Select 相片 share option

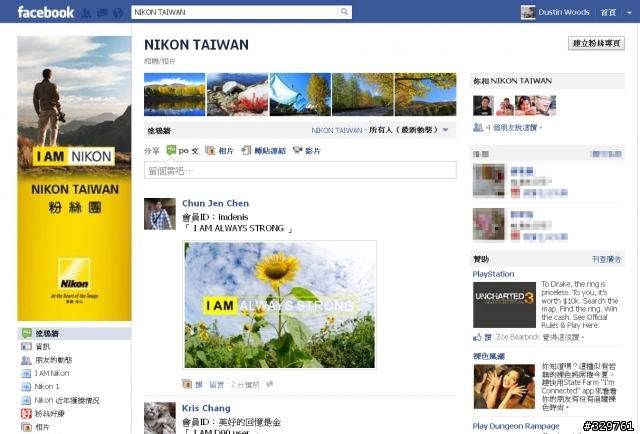coord(219,151)
